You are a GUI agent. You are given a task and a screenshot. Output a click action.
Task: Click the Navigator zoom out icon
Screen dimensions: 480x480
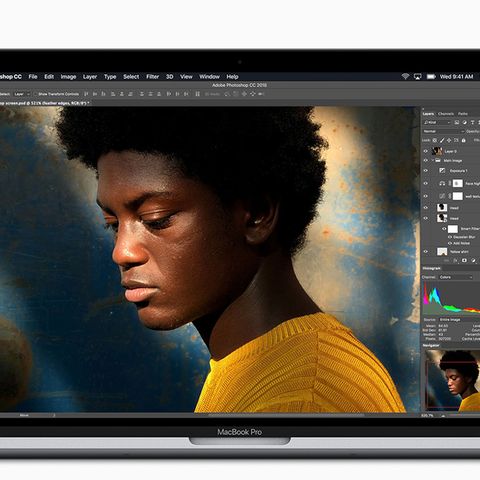coord(443,416)
